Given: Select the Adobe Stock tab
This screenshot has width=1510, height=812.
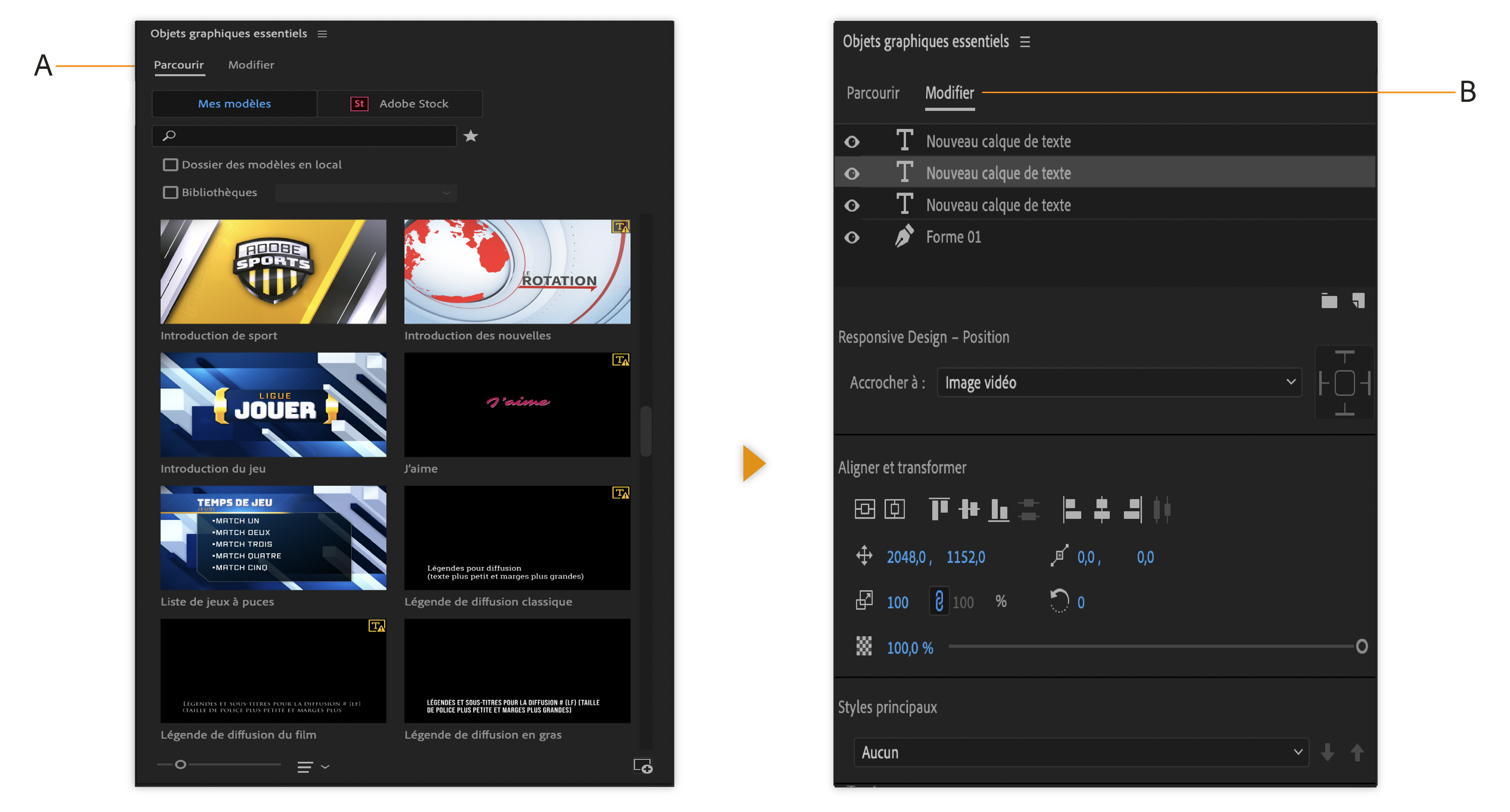Looking at the screenshot, I should pos(400,104).
